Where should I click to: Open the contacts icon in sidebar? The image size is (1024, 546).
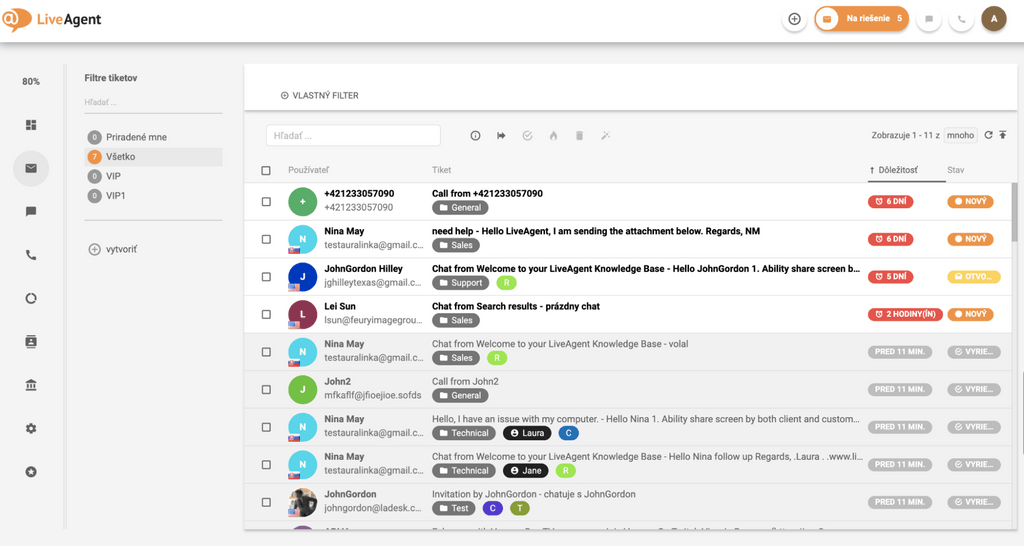coord(31,342)
